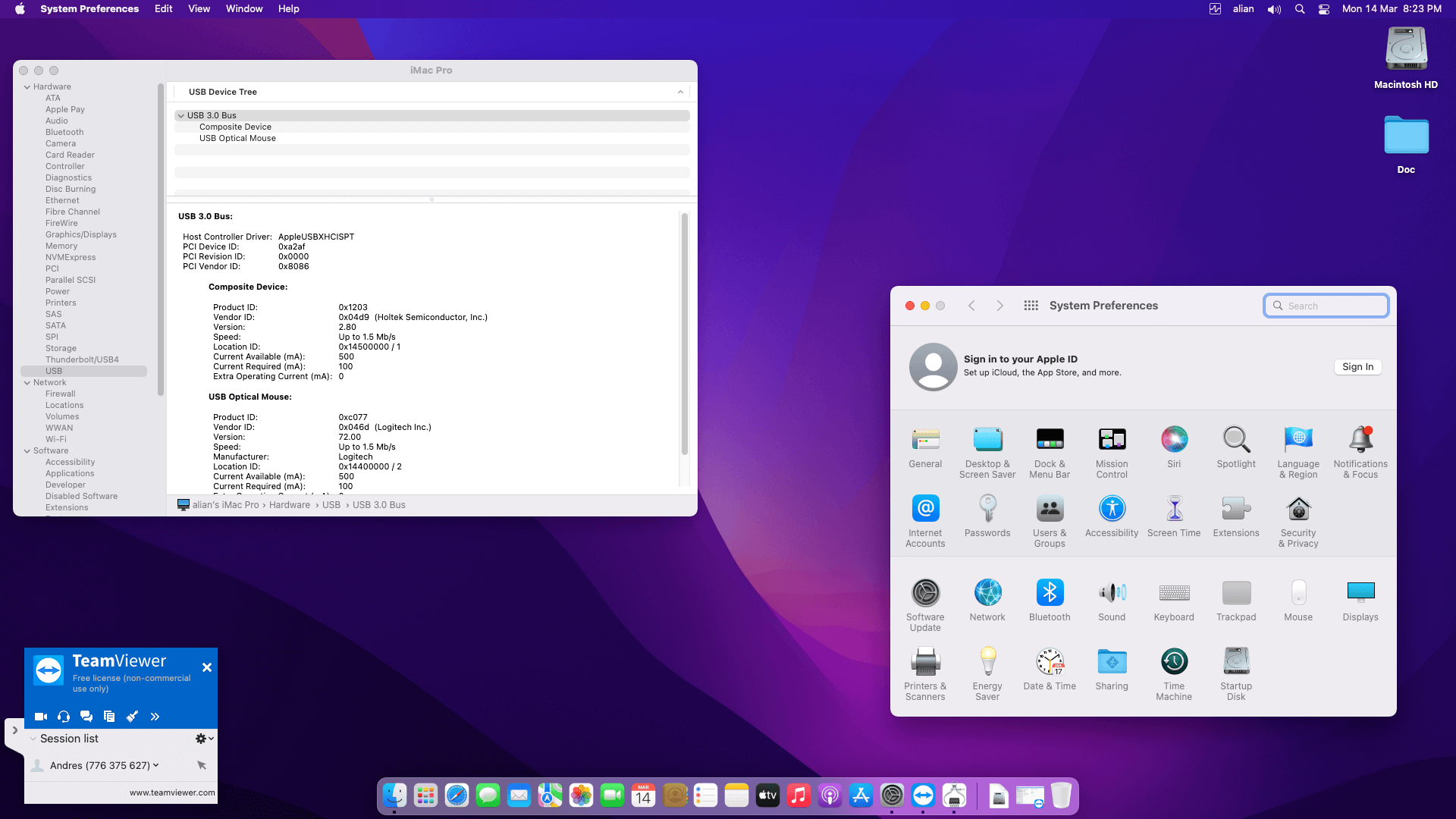
Task: Open Notifications & Focus preferences
Action: (x=1360, y=453)
